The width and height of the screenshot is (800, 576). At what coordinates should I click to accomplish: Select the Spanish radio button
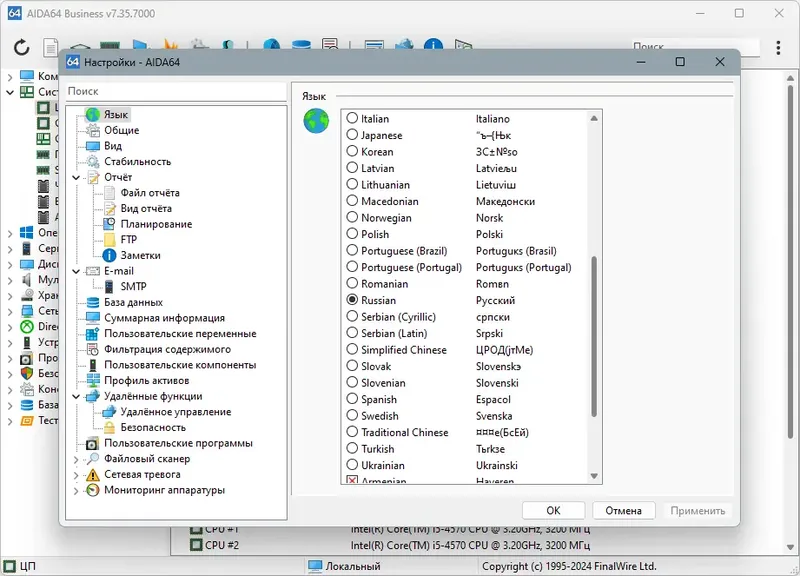tap(352, 399)
